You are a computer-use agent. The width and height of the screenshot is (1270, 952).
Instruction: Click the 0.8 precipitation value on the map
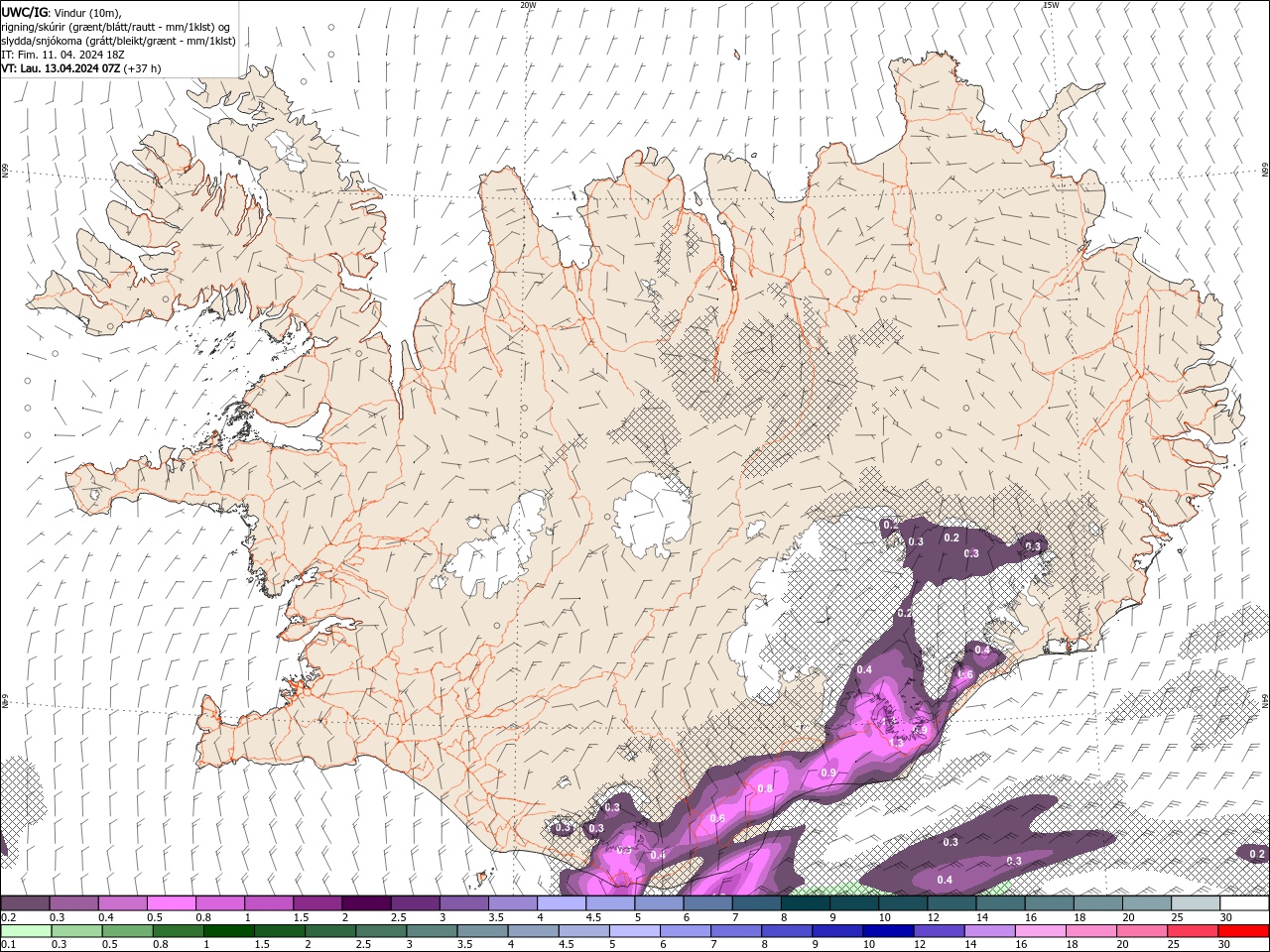(x=765, y=789)
